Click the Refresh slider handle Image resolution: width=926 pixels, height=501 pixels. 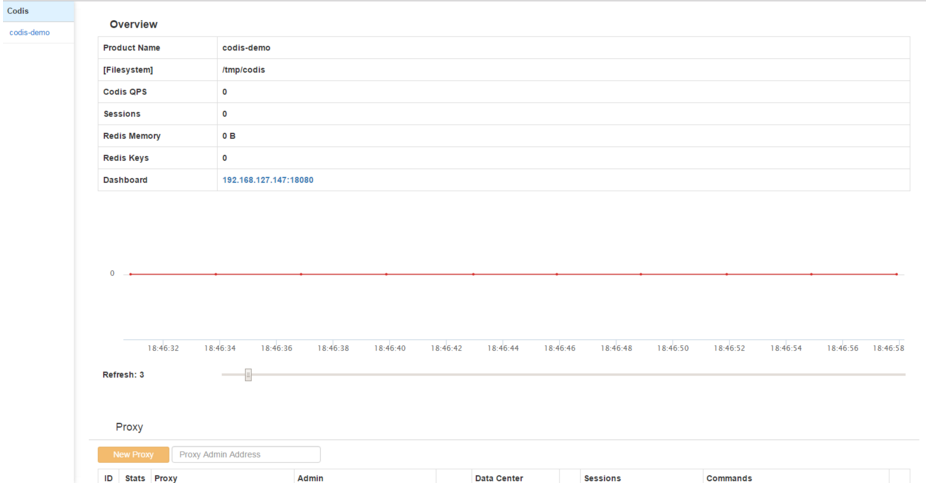click(248, 375)
